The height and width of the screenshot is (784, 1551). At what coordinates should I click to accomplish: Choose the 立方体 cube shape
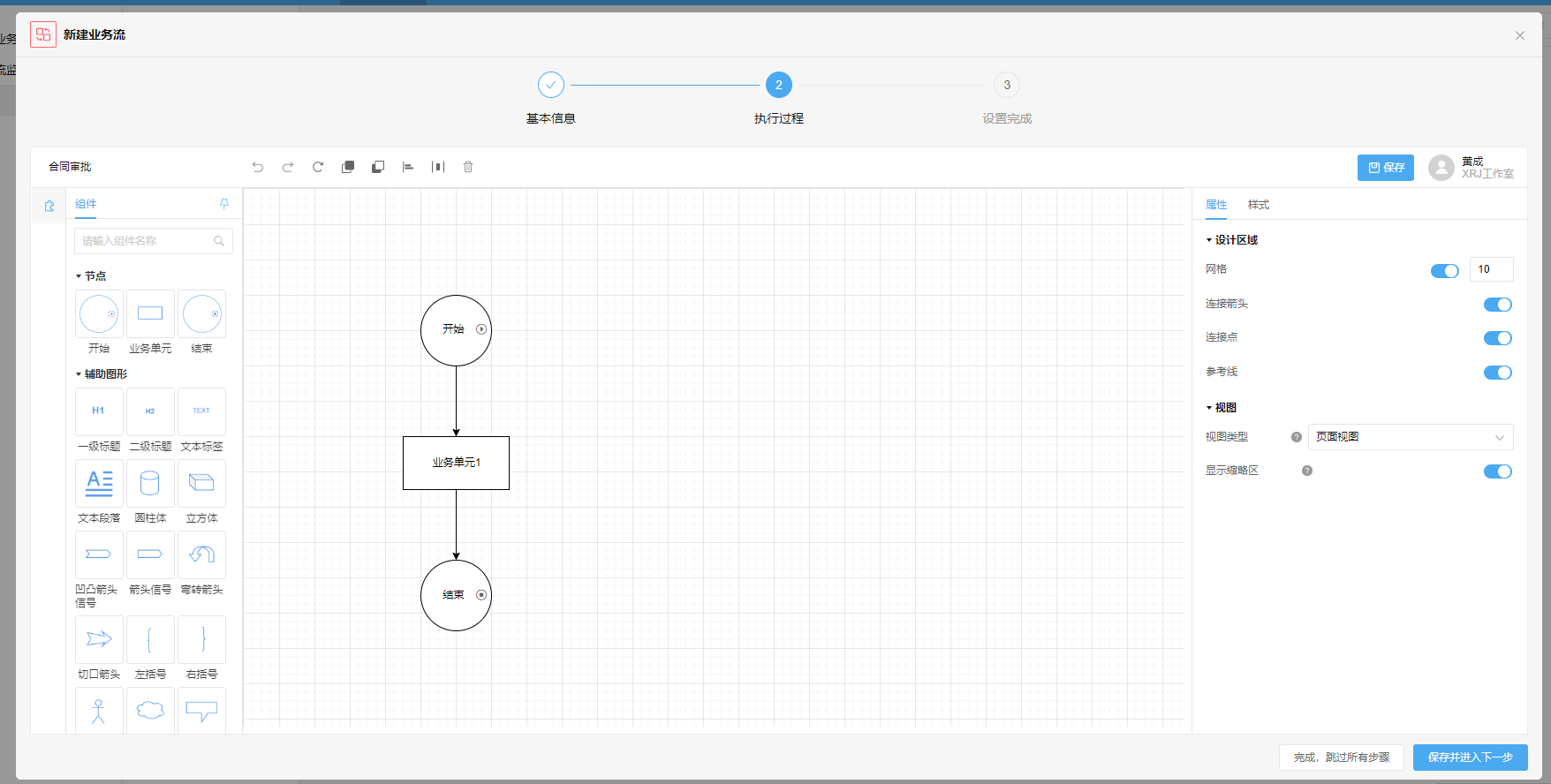[x=201, y=483]
